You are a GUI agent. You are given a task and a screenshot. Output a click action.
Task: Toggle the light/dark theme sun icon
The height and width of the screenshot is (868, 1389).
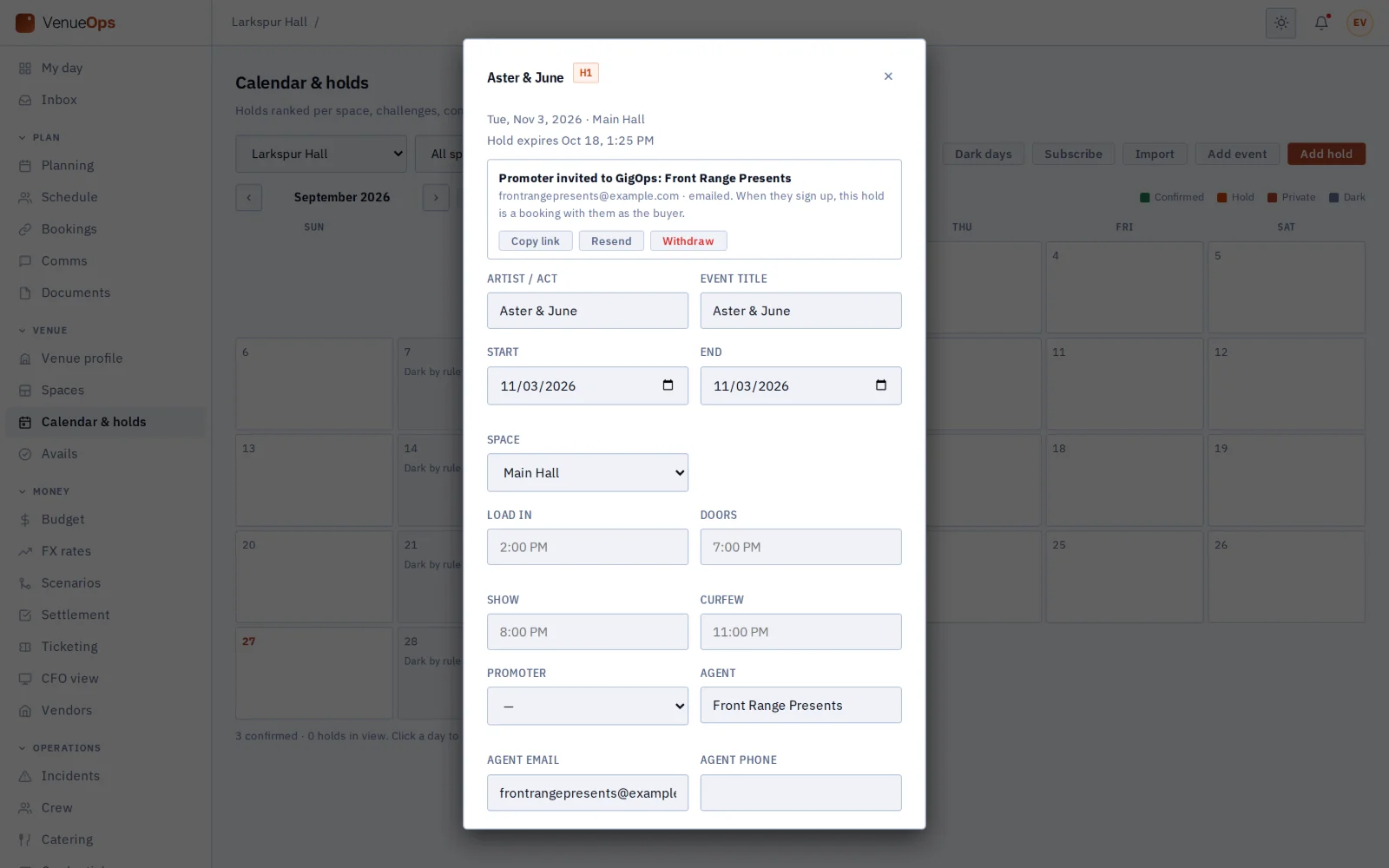(1280, 23)
